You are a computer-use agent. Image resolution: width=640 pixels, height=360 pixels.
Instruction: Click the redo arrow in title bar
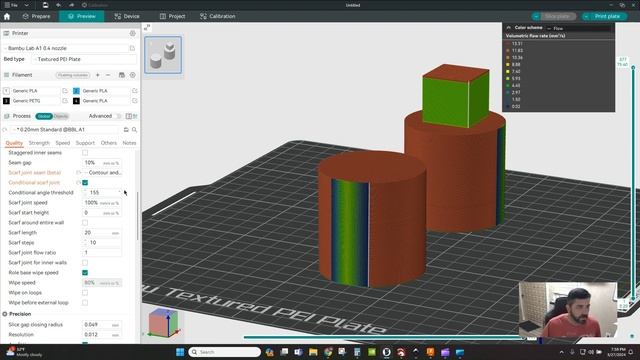tap(71, 5)
